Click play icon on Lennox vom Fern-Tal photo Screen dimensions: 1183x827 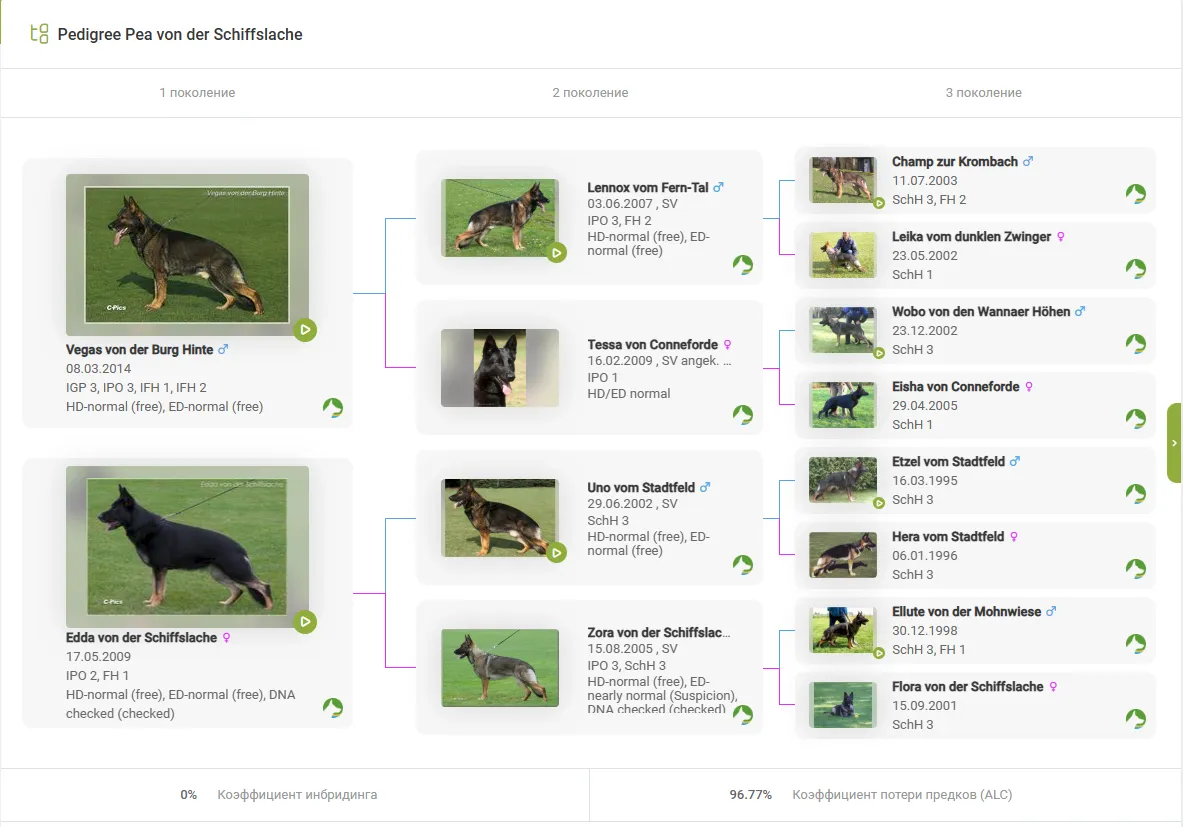556,252
